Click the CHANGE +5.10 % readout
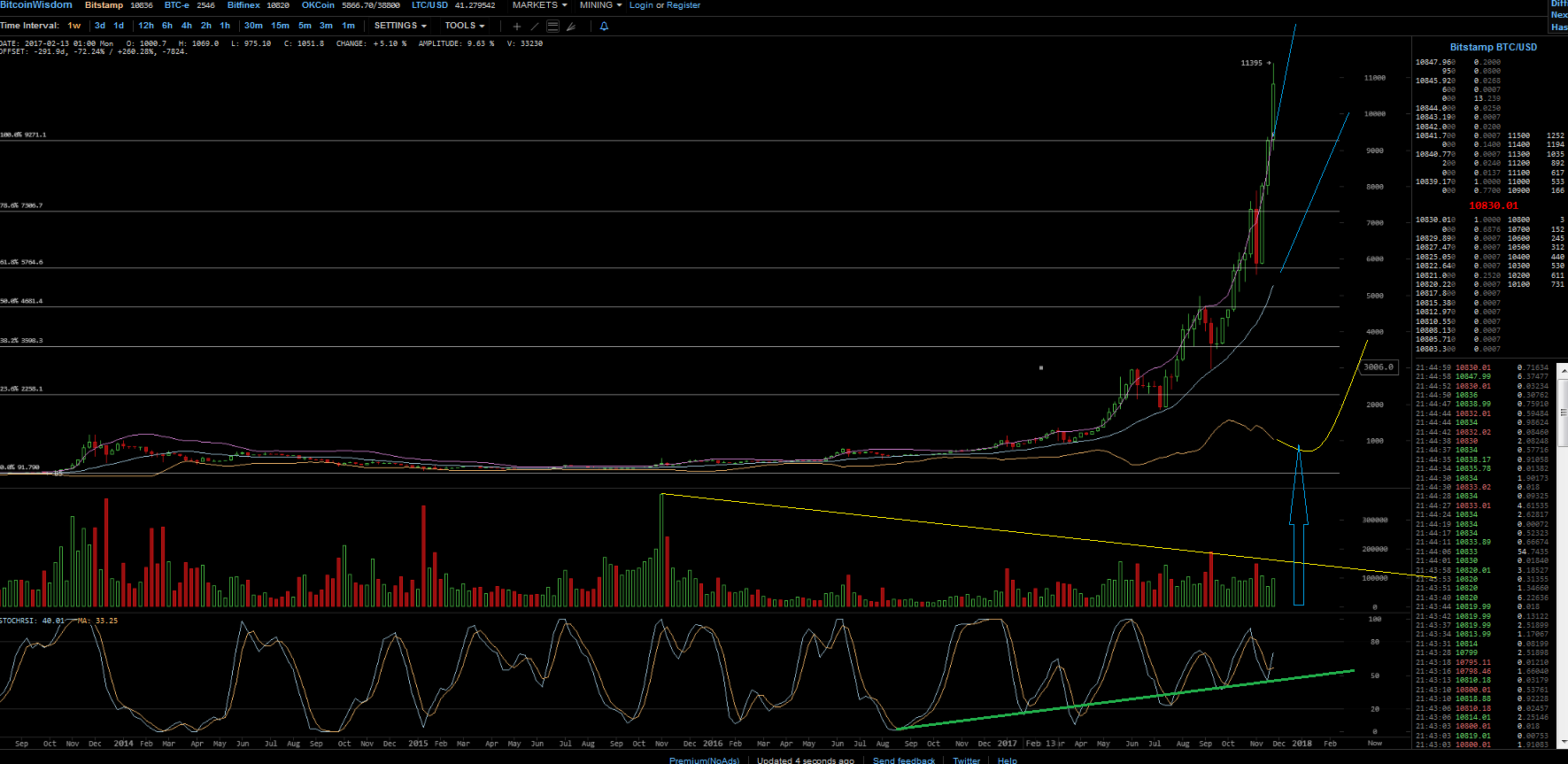This screenshot has width=1568, height=764. click(371, 43)
